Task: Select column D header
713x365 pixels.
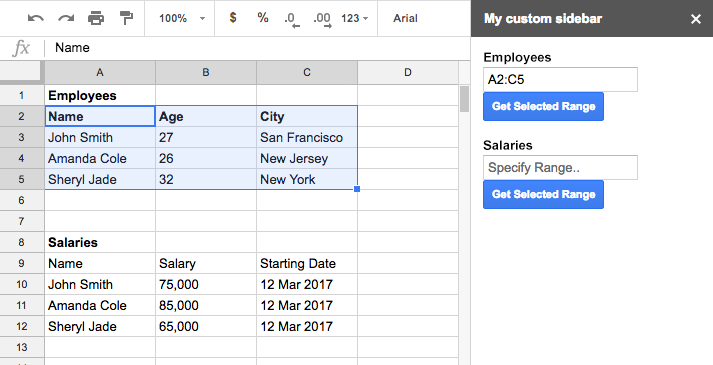Action: click(408, 72)
